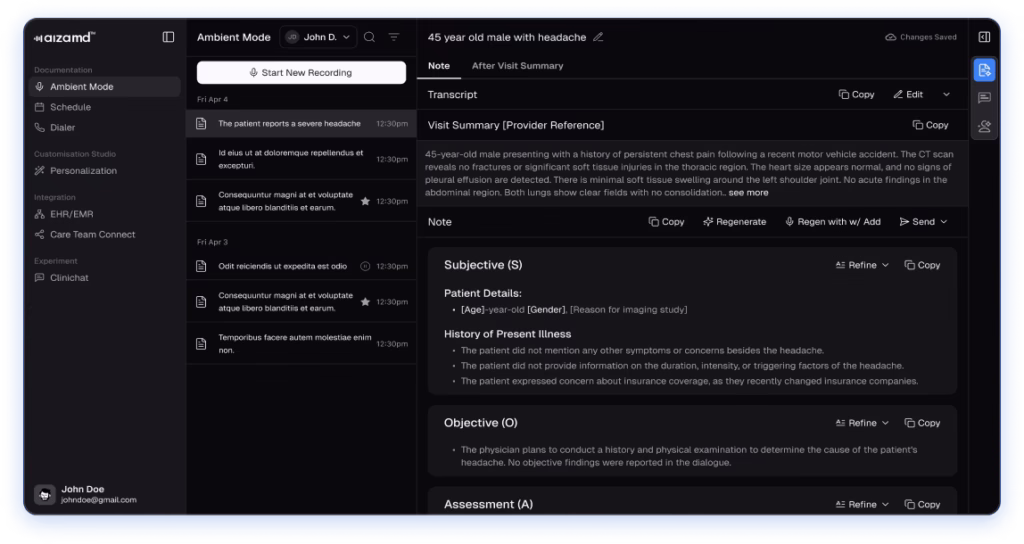Toggle star on Fri Apr 3 Consequuntur recording
The width and height of the screenshot is (1024, 544).
tap(365, 302)
